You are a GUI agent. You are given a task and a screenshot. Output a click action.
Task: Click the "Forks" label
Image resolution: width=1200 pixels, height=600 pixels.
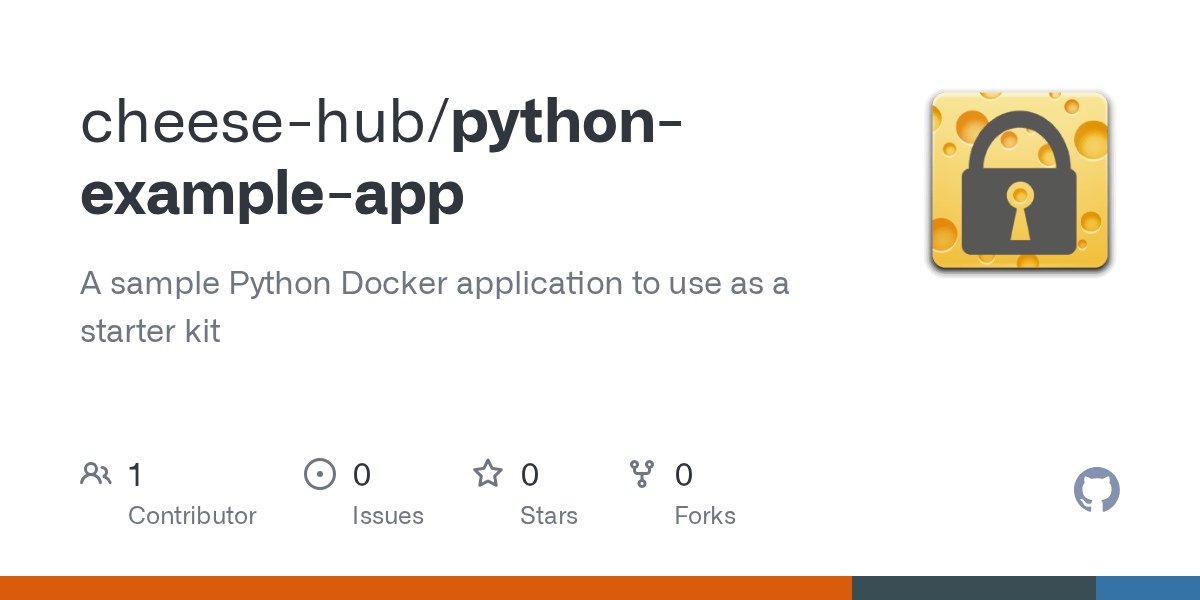705,516
